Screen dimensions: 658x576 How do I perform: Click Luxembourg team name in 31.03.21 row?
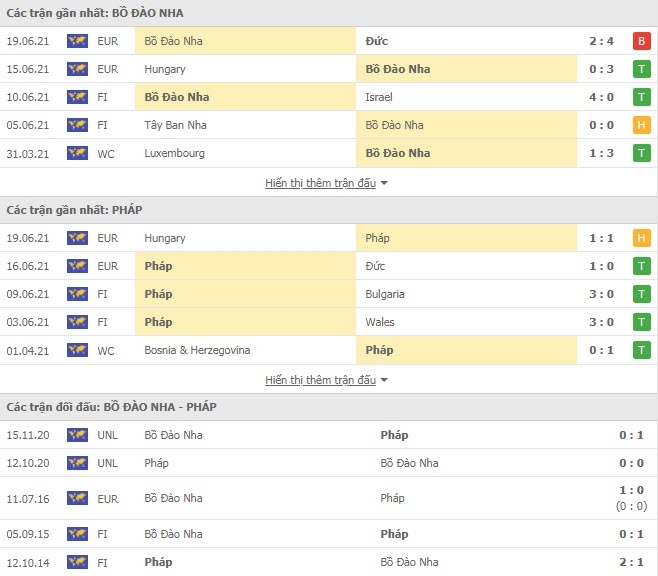pyautogui.click(x=174, y=154)
